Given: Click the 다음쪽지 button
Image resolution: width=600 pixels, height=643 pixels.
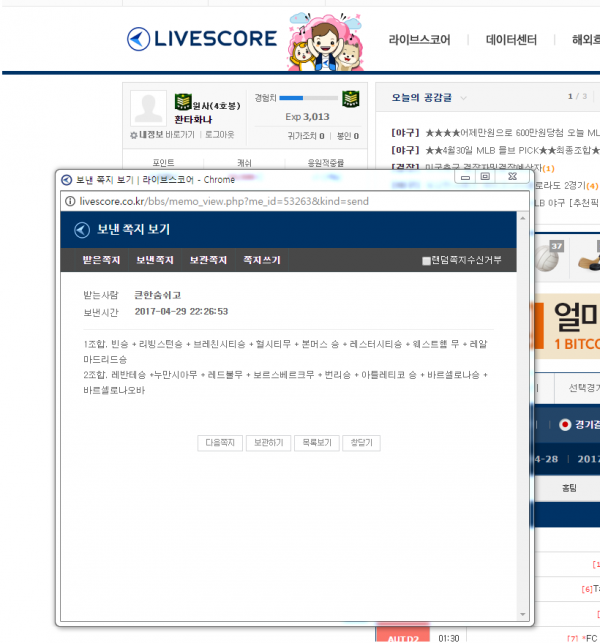Looking at the screenshot, I should tap(220, 443).
